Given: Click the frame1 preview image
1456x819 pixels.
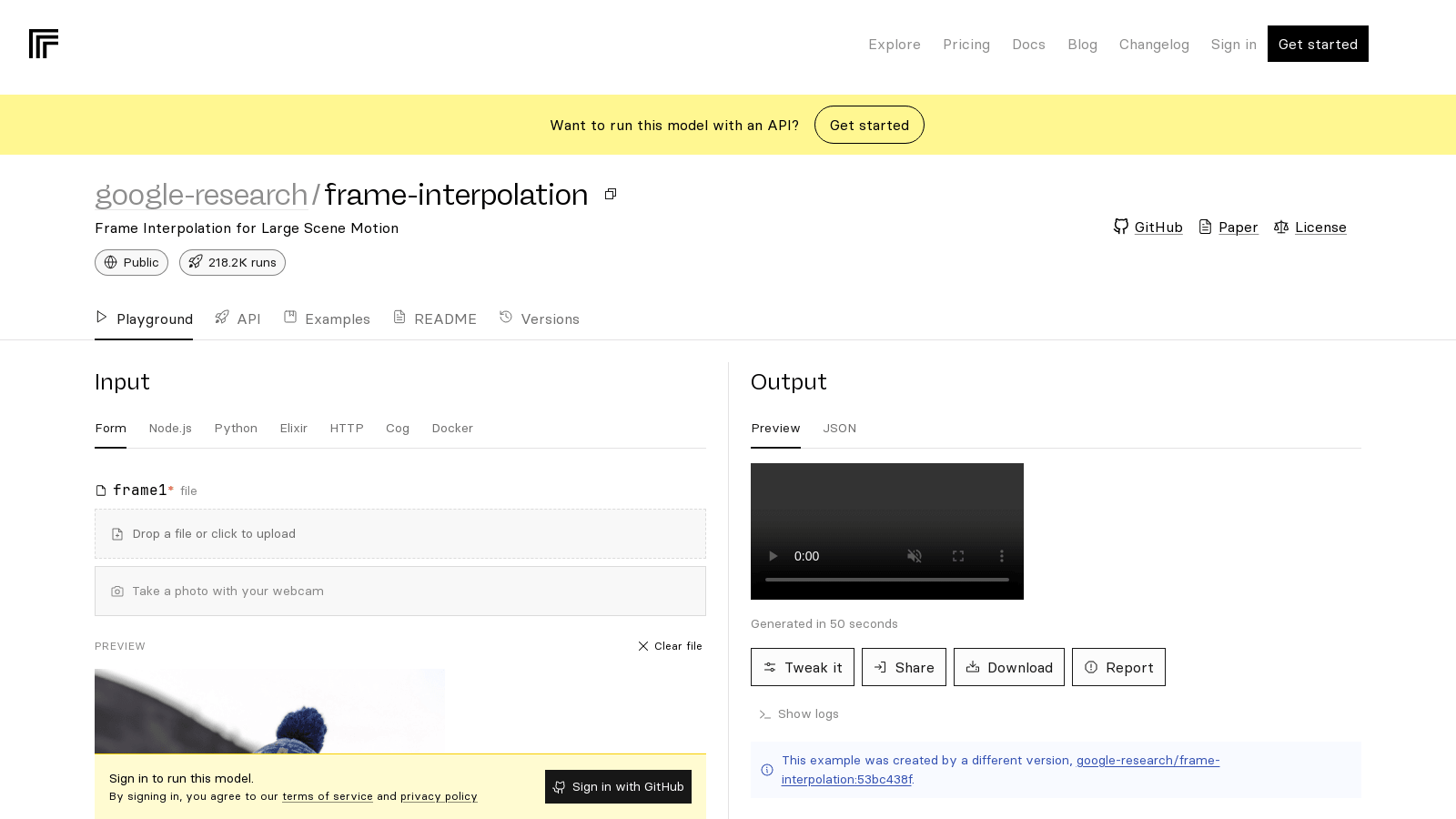Looking at the screenshot, I should pyautogui.click(x=269, y=712).
